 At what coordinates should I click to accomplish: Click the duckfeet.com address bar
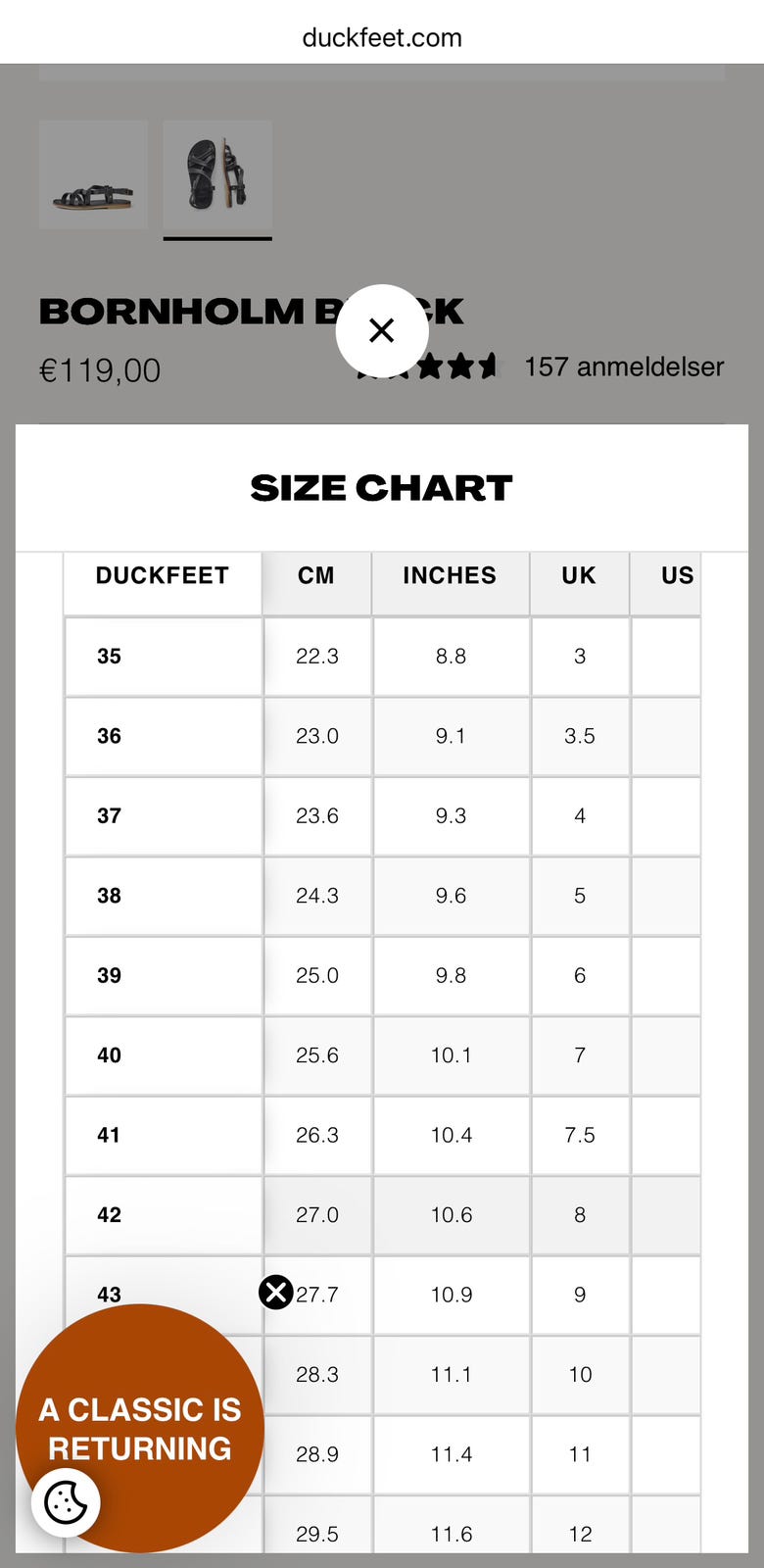[382, 37]
